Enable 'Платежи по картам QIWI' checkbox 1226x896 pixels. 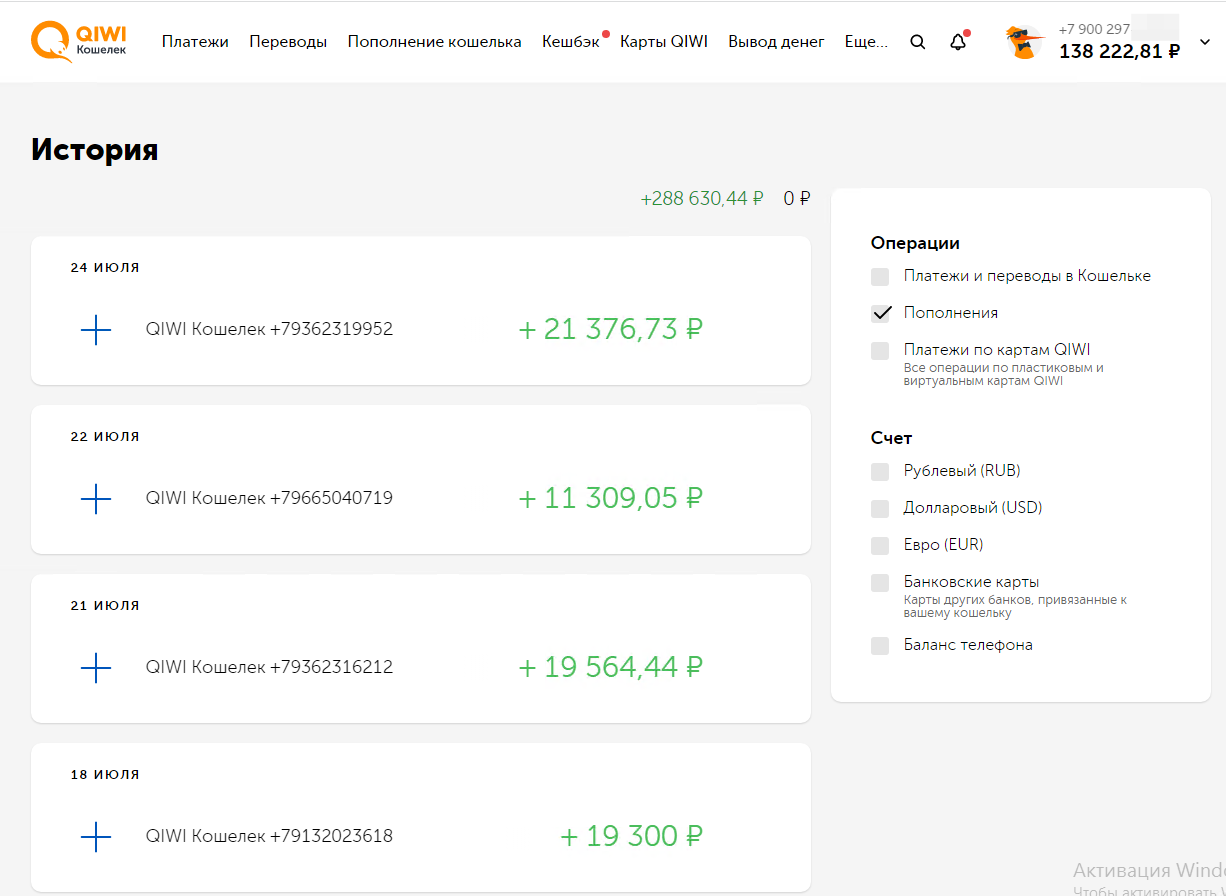click(x=880, y=351)
